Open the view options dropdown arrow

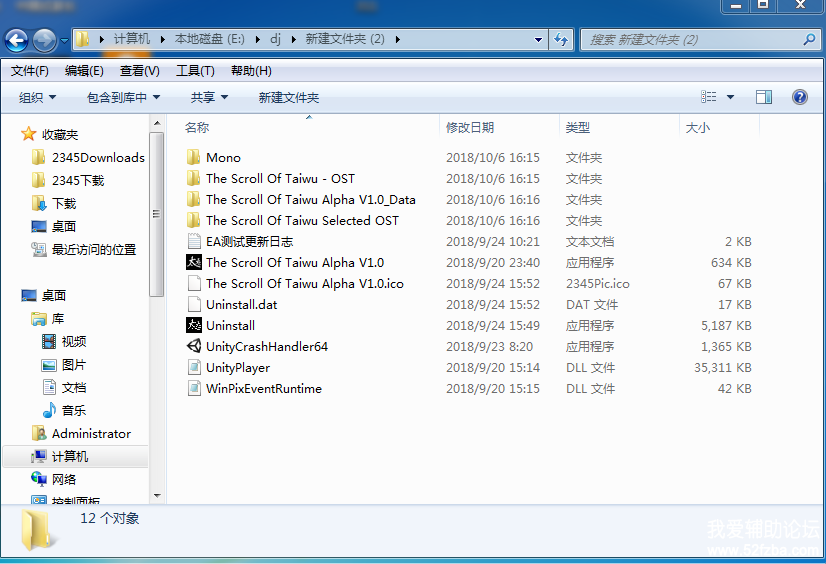[x=730, y=97]
